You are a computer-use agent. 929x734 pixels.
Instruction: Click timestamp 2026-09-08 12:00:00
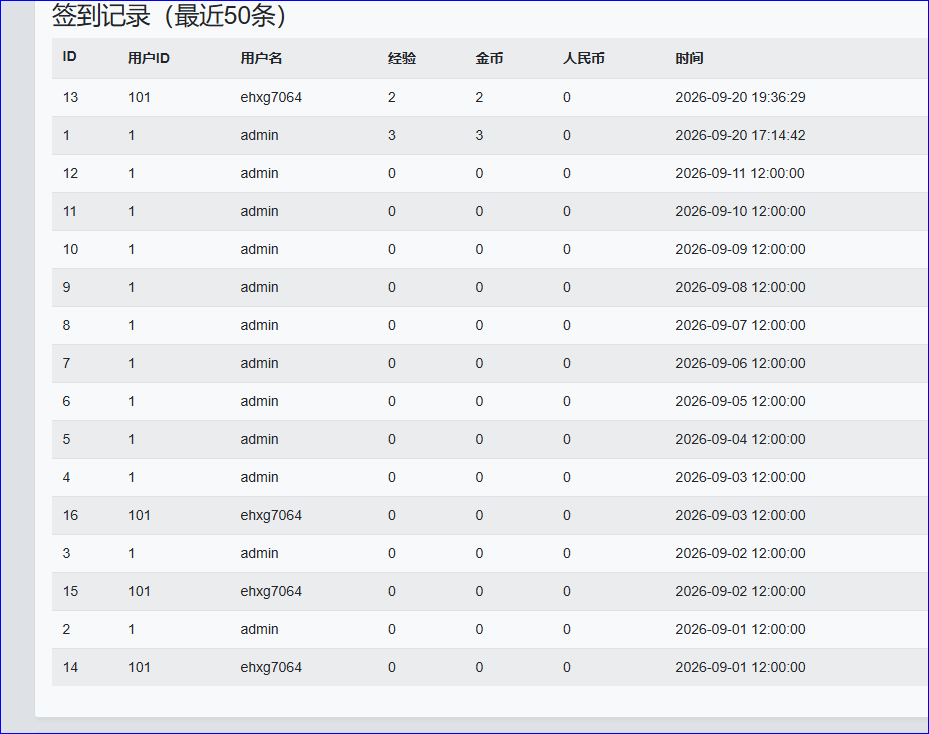[x=740, y=287]
